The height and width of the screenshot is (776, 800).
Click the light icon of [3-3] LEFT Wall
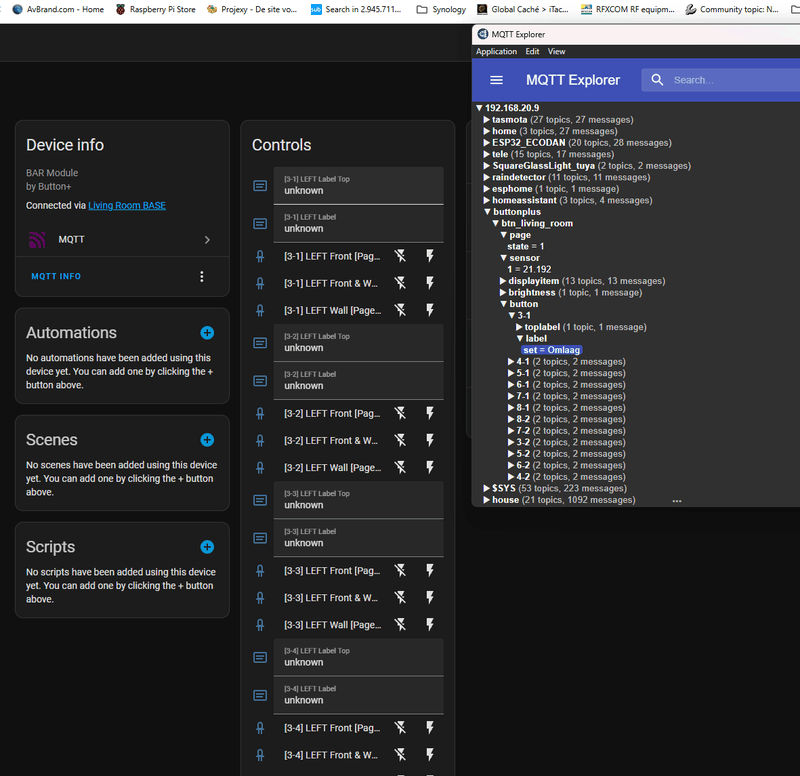click(x=260, y=624)
